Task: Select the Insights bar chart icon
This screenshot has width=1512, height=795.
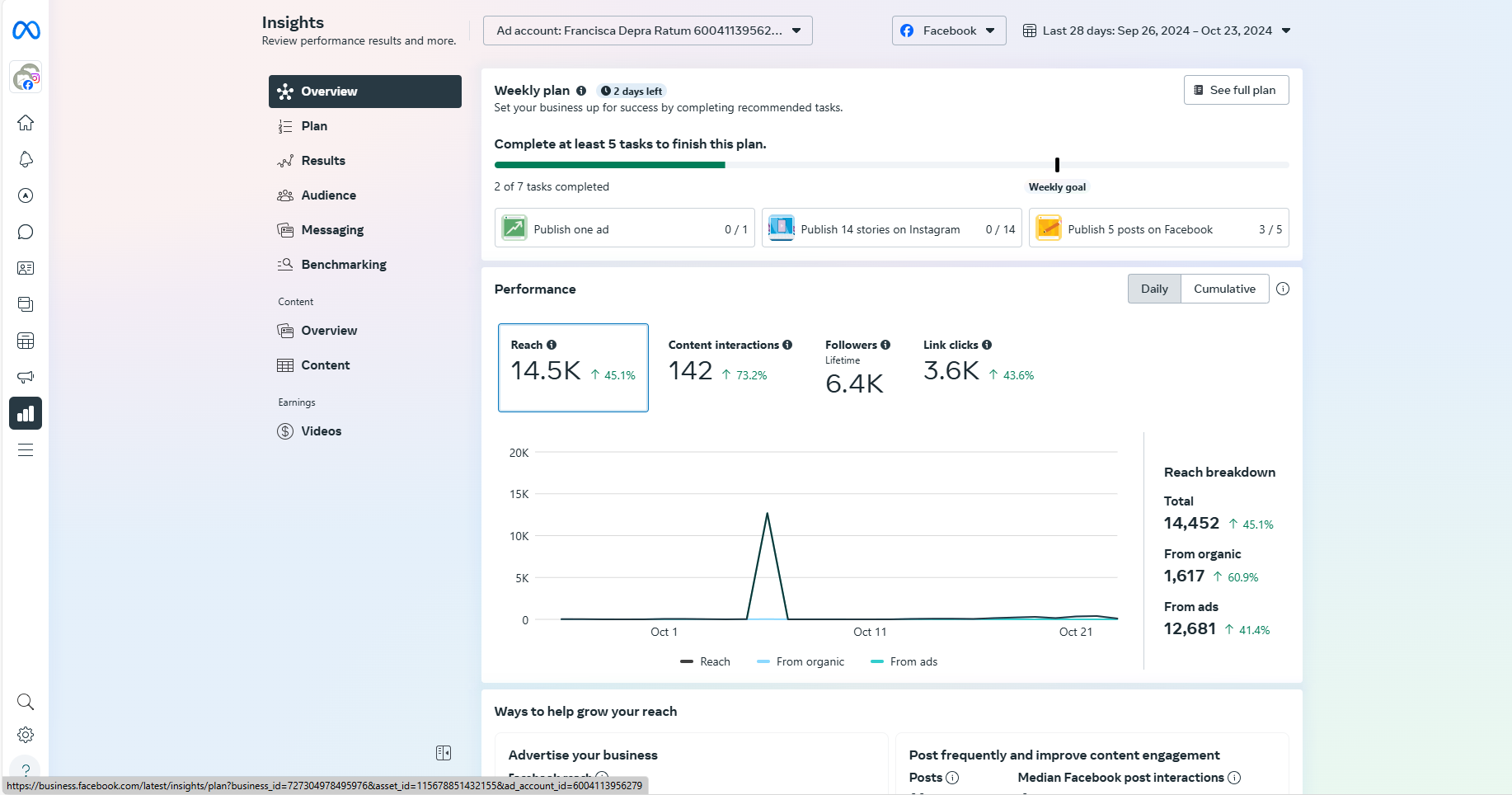Action: tap(26, 413)
